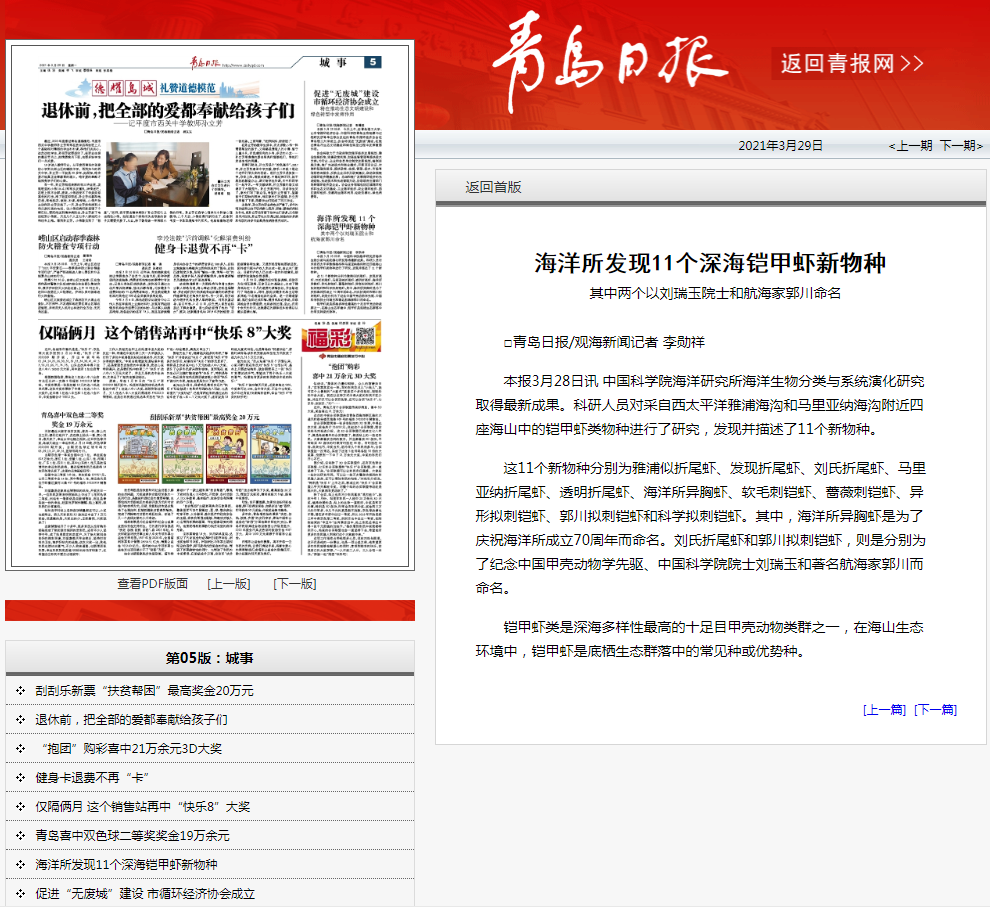Click 返回首版 to return to front page
Image resolution: width=990 pixels, height=911 pixels.
[493, 187]
